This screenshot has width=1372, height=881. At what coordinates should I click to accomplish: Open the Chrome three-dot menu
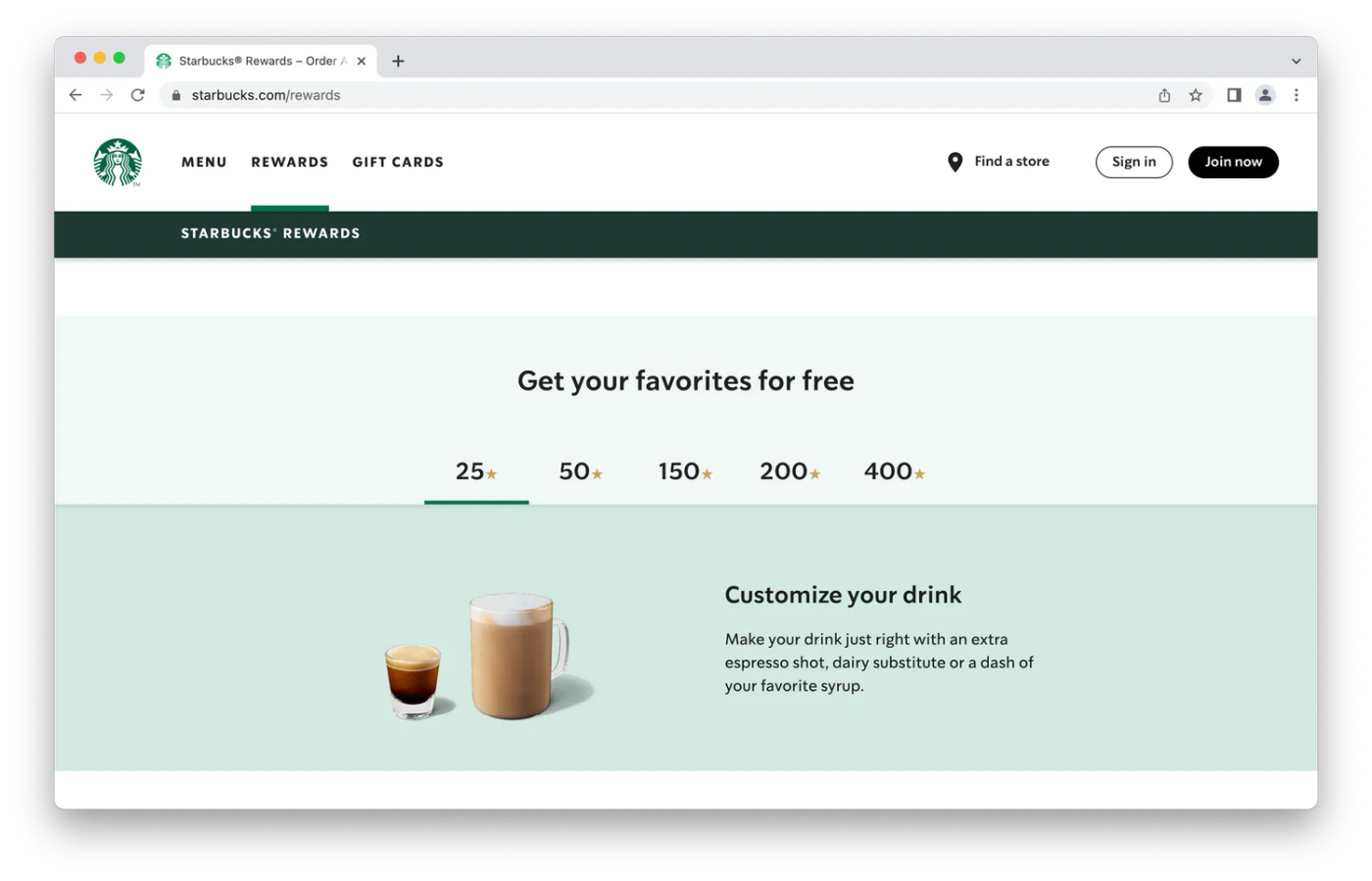pos(1297,95)
